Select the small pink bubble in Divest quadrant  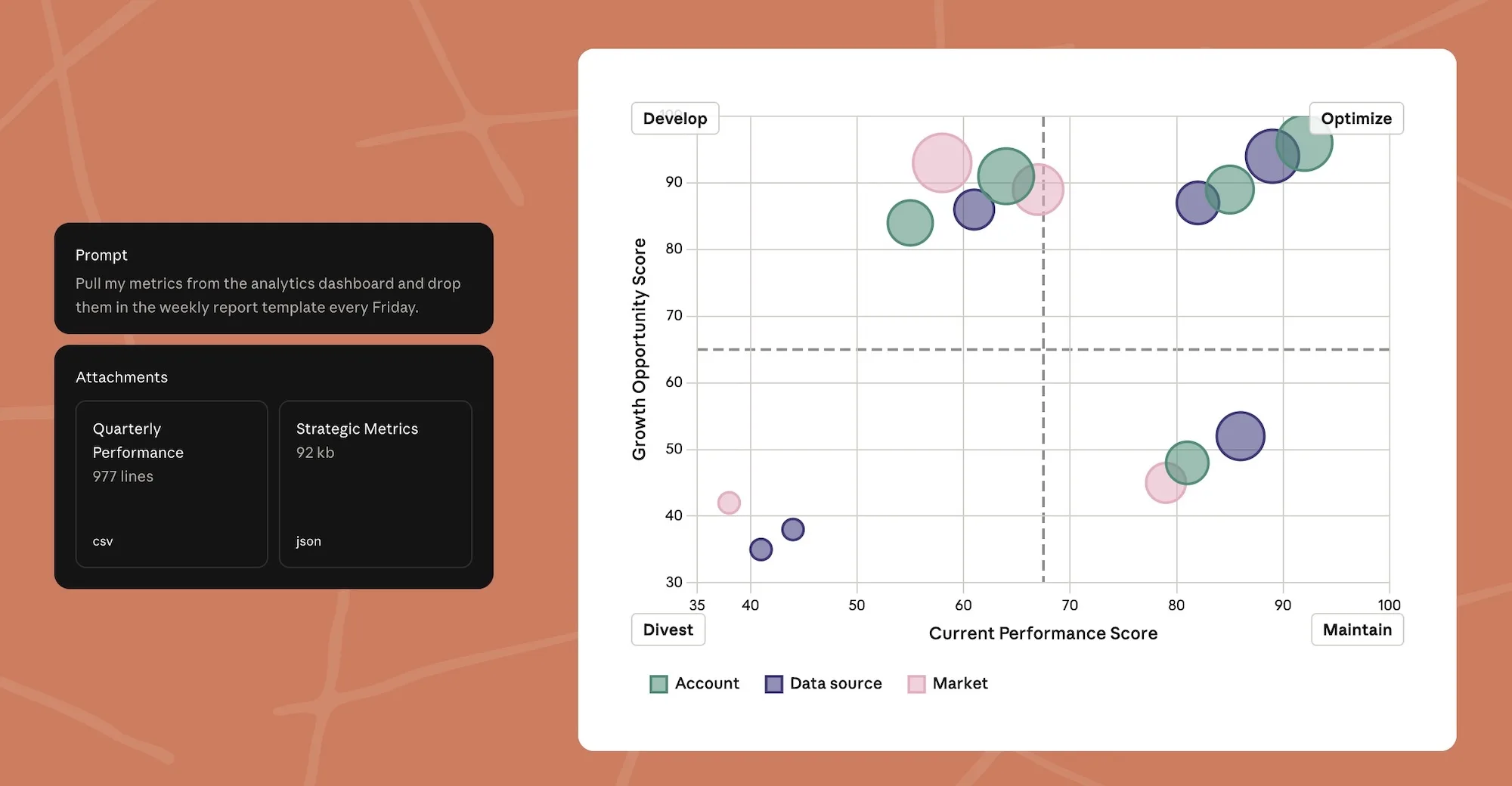point(729,503)
